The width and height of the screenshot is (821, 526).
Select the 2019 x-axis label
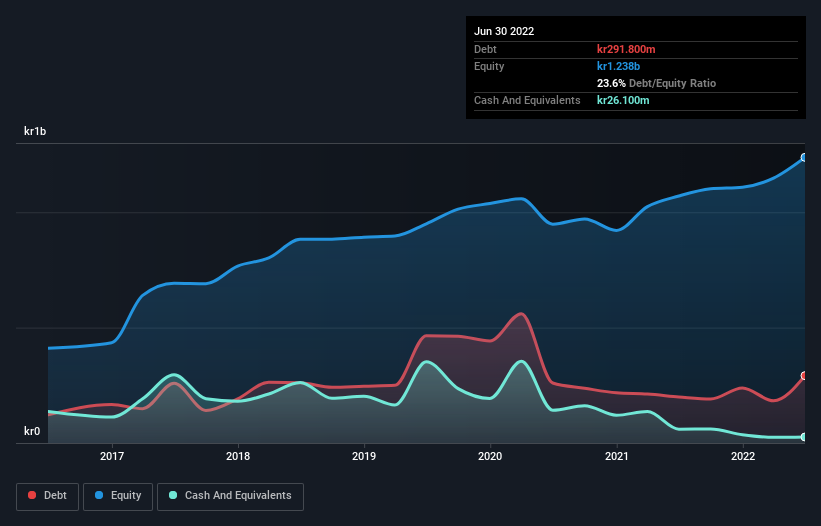click(x=364, y=456)
